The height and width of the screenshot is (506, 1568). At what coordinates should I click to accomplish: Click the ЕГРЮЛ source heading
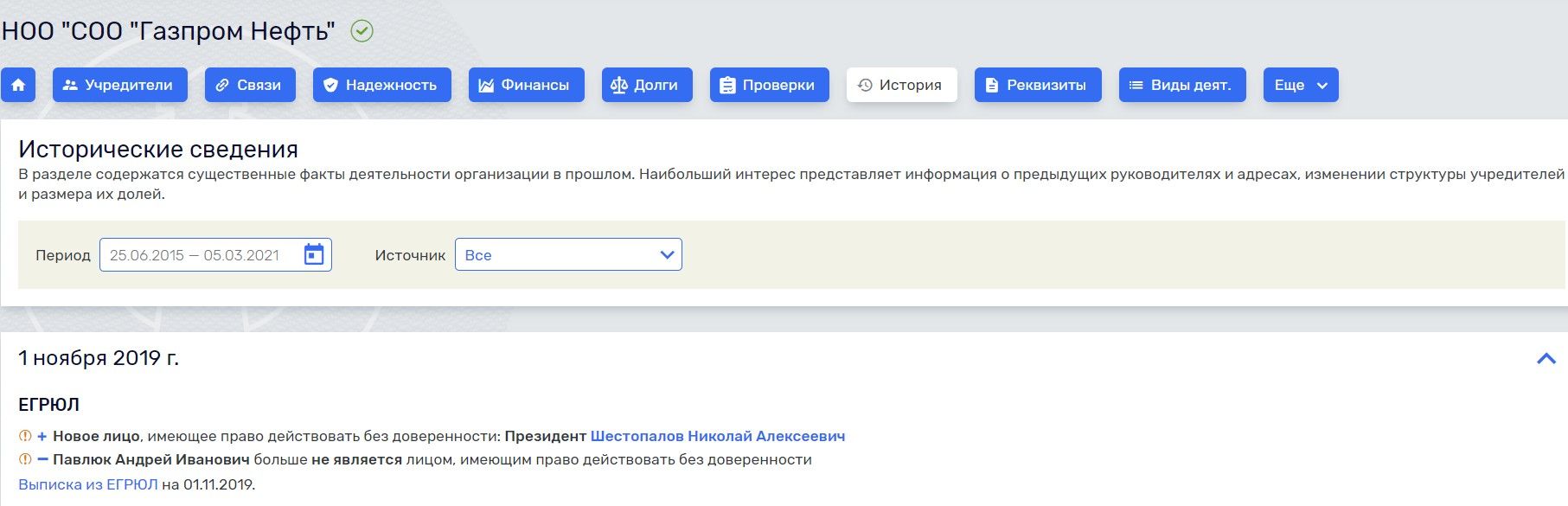pos(48,404)
